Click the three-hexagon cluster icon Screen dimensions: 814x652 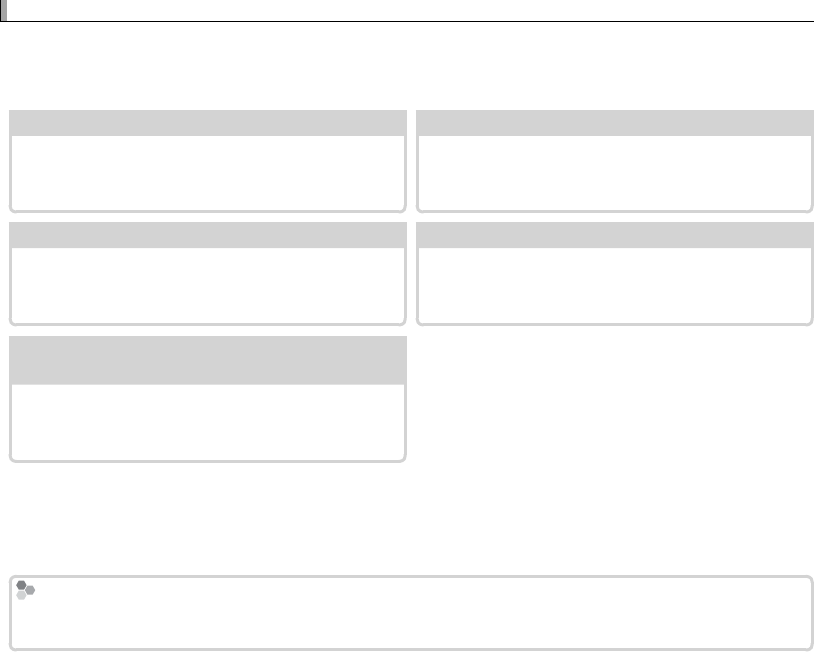click(25, 590)
